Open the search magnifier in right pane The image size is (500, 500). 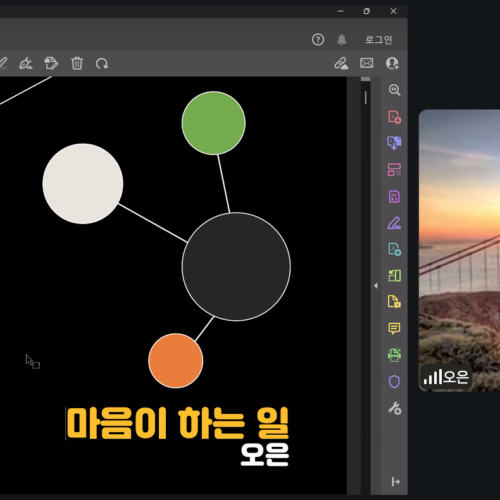point(394,90)
